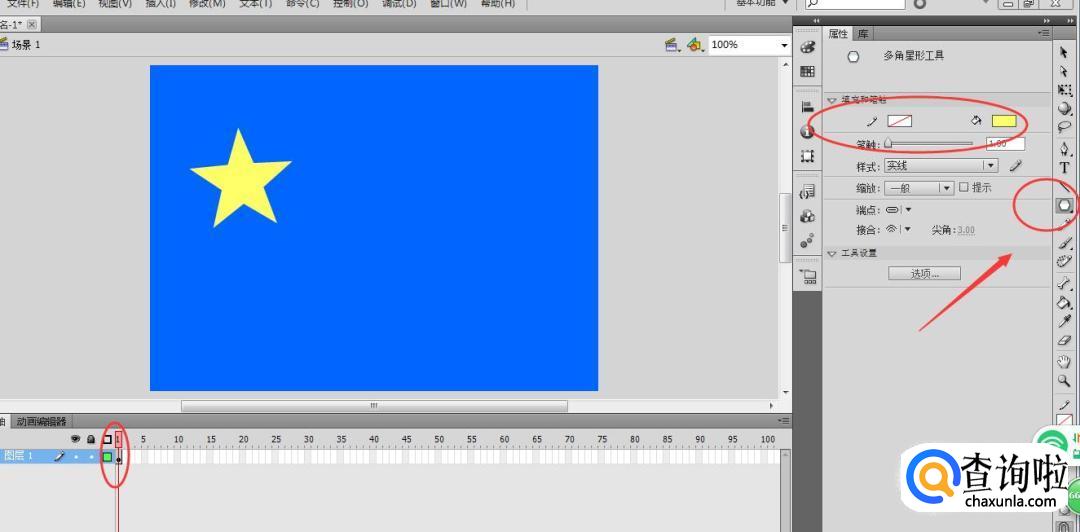Switch to the 动画编辑器 tab

click(43, 421)
